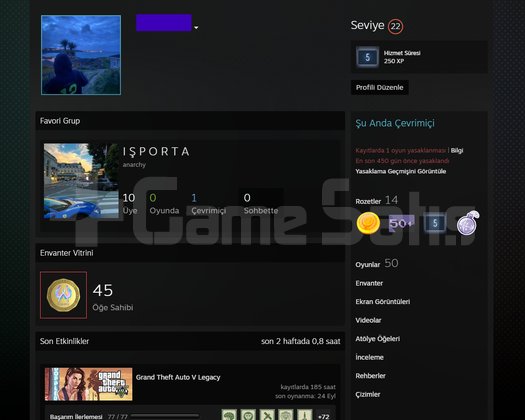Open the level 22 badge circle
Image resolution: width=525 pixels, height=420 pixels.
click(395, 26)
